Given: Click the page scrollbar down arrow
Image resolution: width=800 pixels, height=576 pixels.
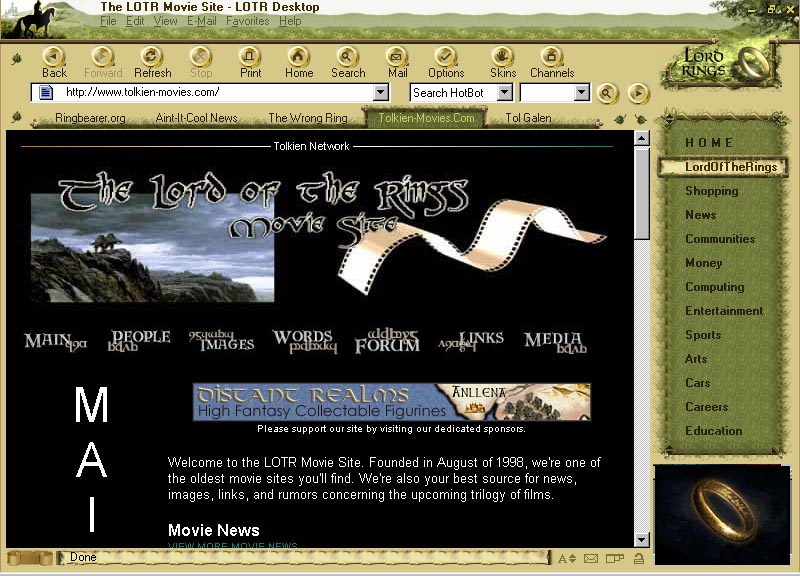Looking at the screenshot, I should (x=641, y=539).
